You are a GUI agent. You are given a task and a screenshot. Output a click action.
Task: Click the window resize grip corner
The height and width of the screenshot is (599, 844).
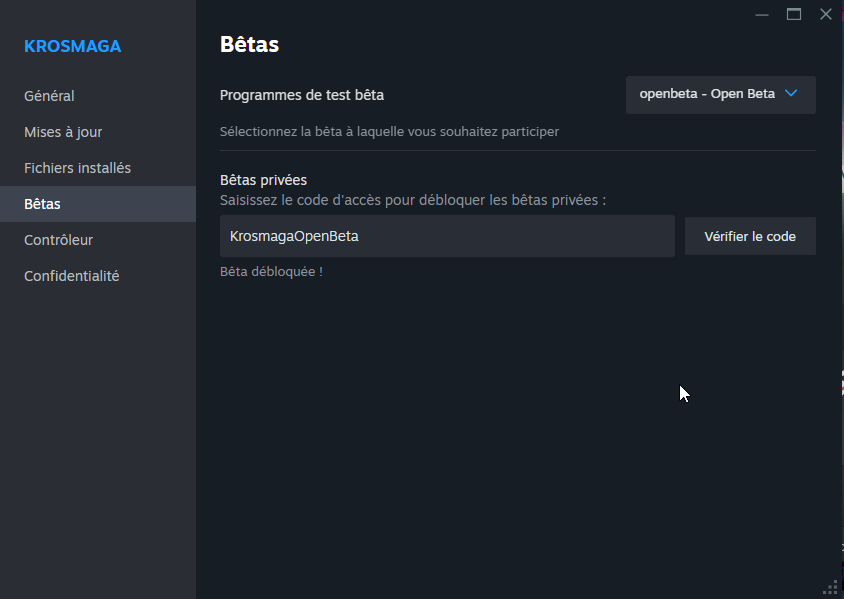(x=831, y=587)
